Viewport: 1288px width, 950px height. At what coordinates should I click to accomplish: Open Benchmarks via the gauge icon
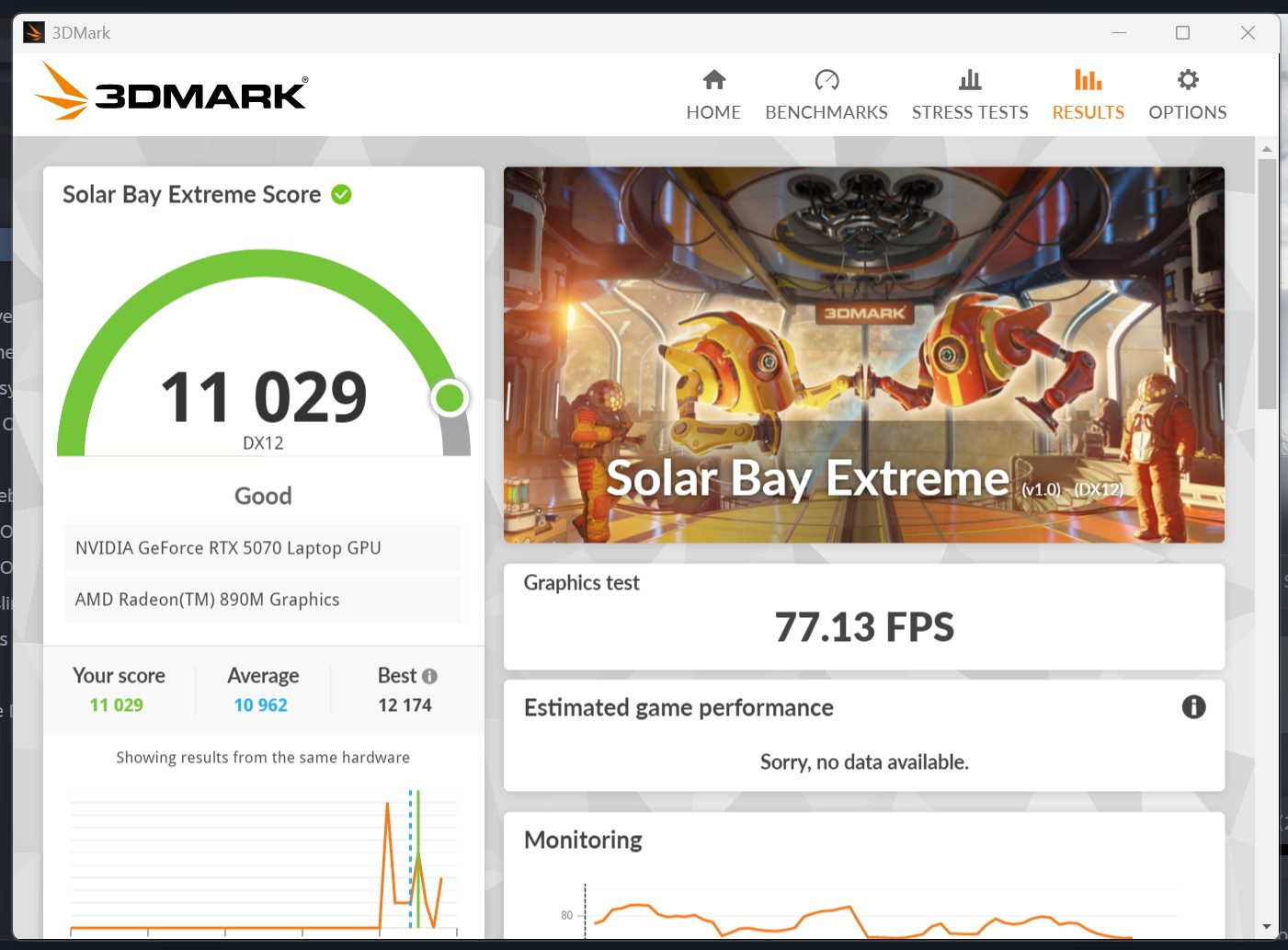click(826, 80)
